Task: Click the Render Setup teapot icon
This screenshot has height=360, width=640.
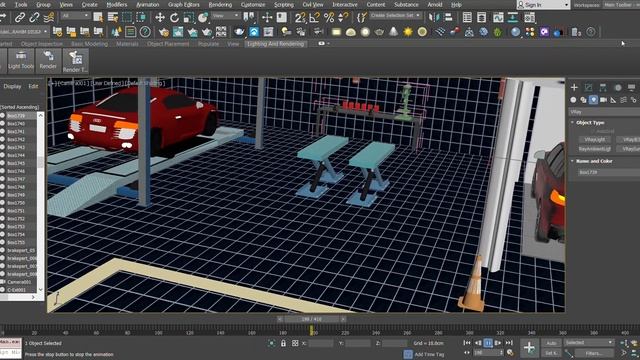Action: [164, 32]
